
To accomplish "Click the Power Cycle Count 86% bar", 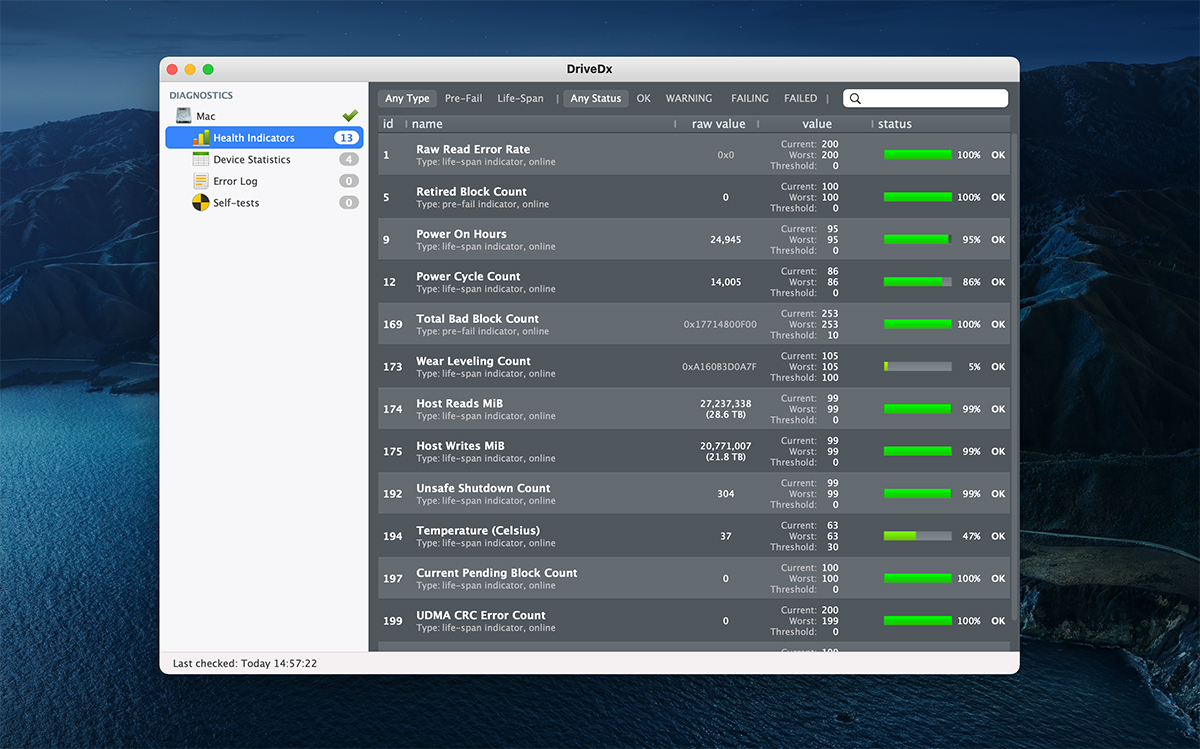I will click(x=918, y=282).
